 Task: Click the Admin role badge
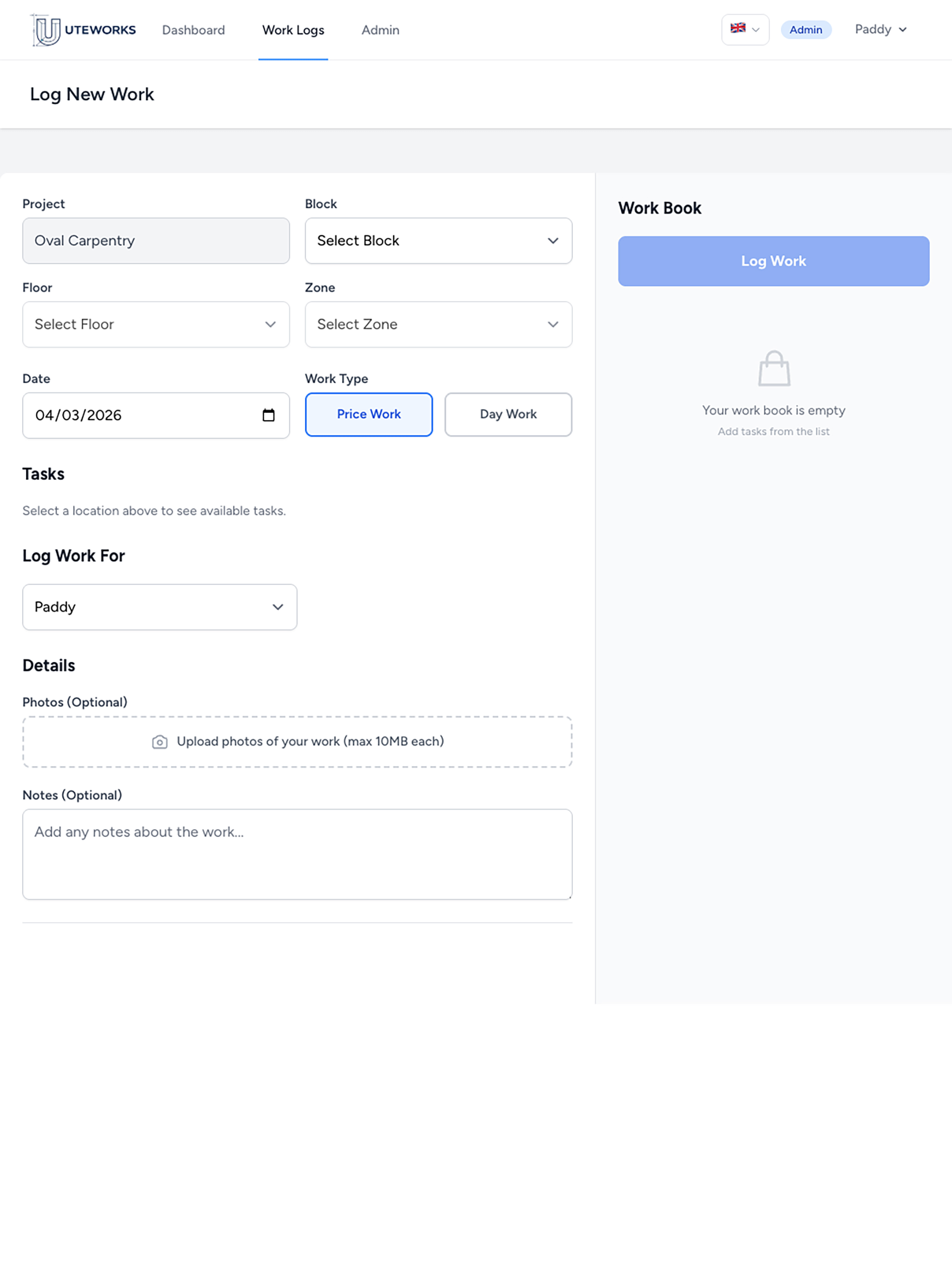click(x=806, y=30)
